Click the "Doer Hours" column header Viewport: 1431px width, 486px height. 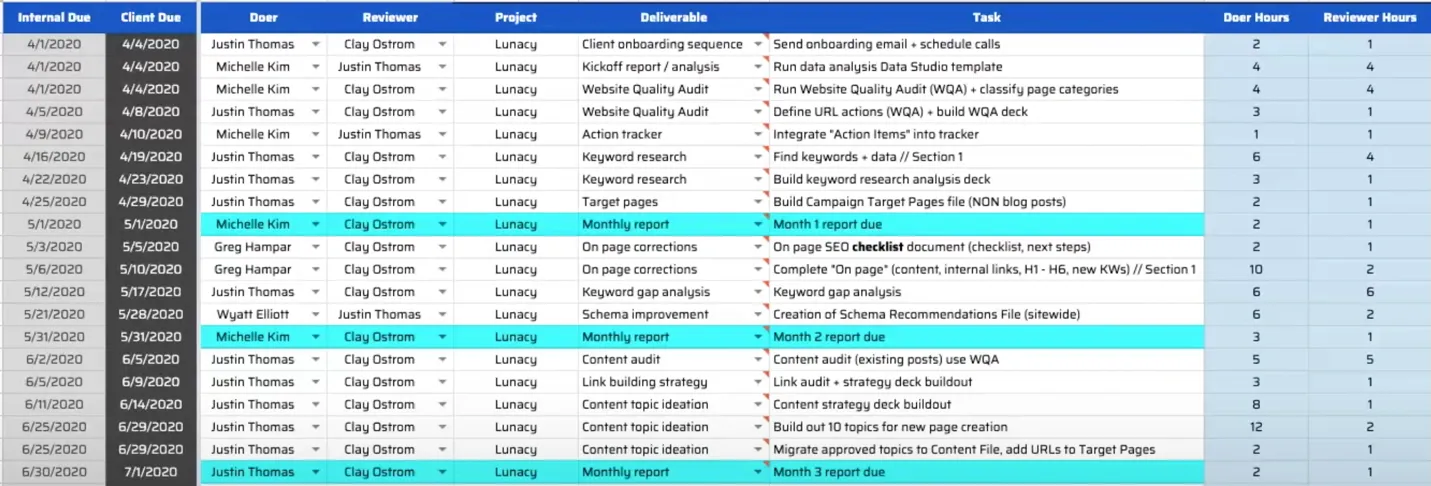click(1256, 17)
